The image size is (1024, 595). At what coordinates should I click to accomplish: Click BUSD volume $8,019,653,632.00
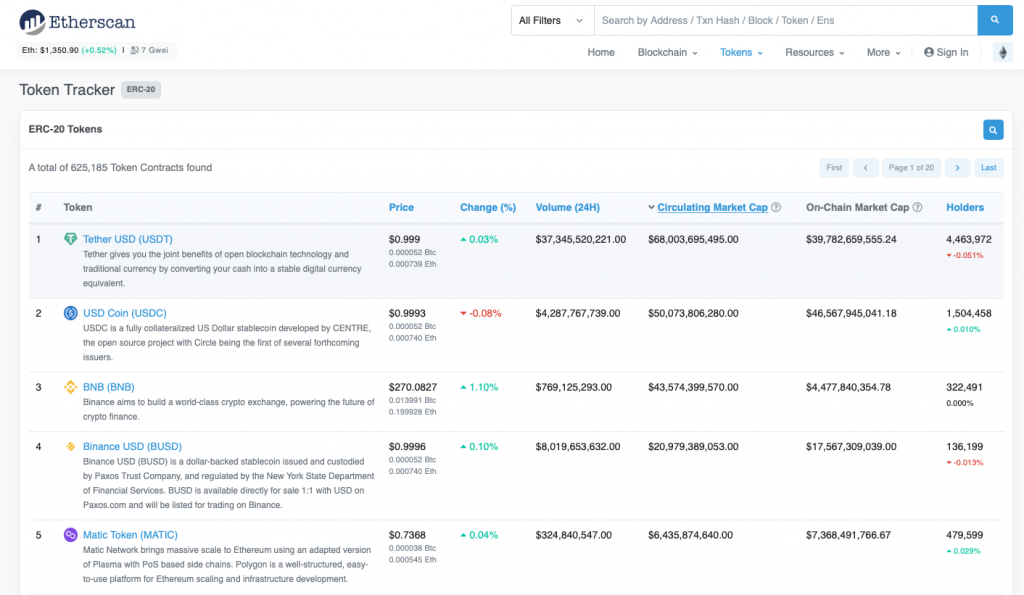pyautogui.click(x=577, y=446)
